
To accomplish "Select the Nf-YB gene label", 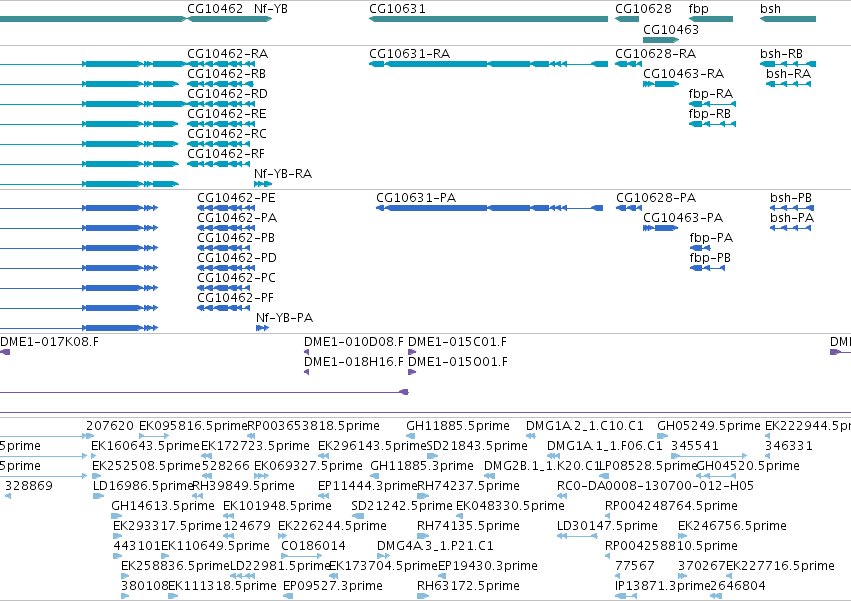I will [271, 9].
